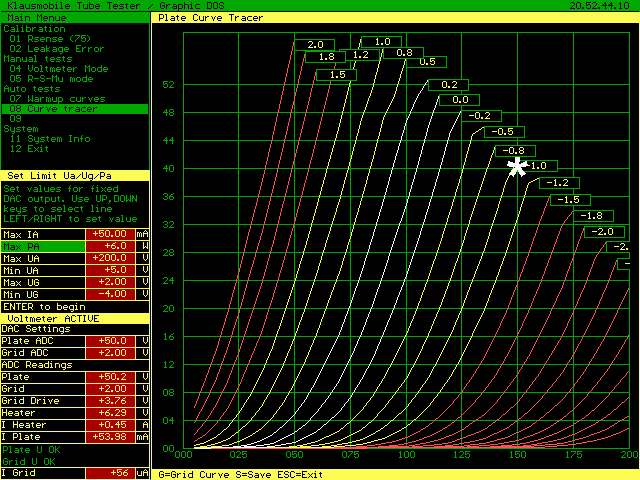Click the 1.2 curve label
The width and height of the screenshot is (640, 480).
point(360,55)
